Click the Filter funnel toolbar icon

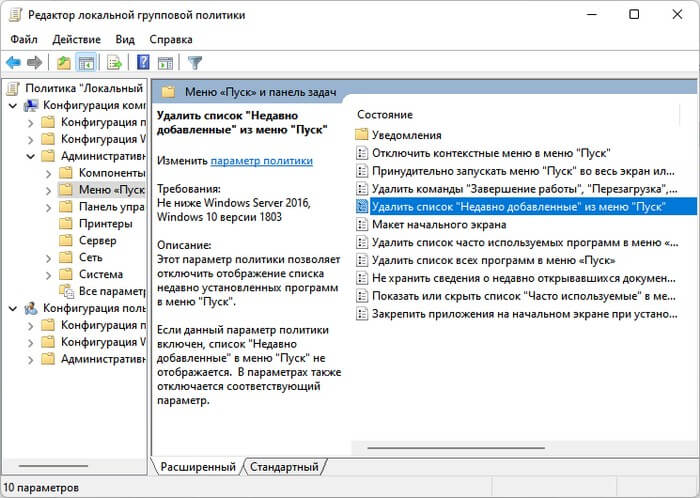click(x=195, y=62)
